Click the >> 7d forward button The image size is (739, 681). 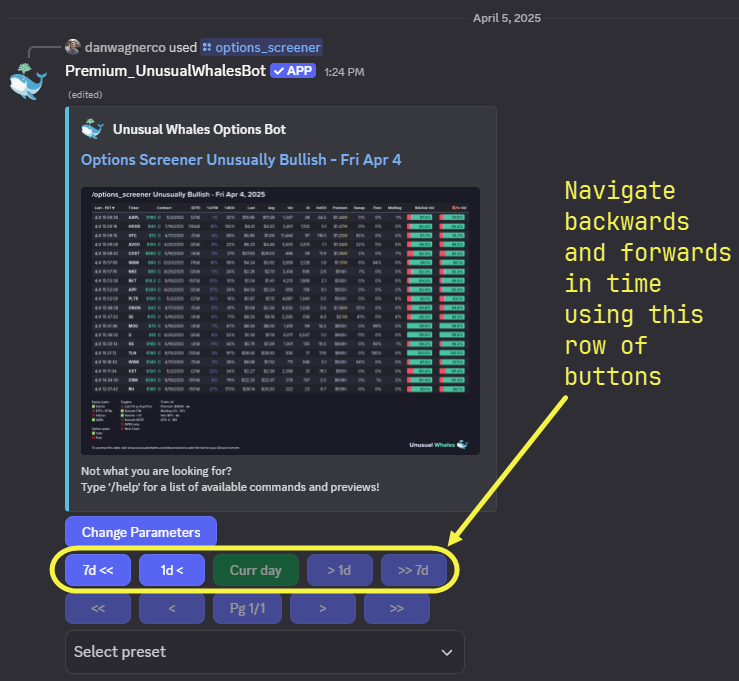[x=414, y=570]
